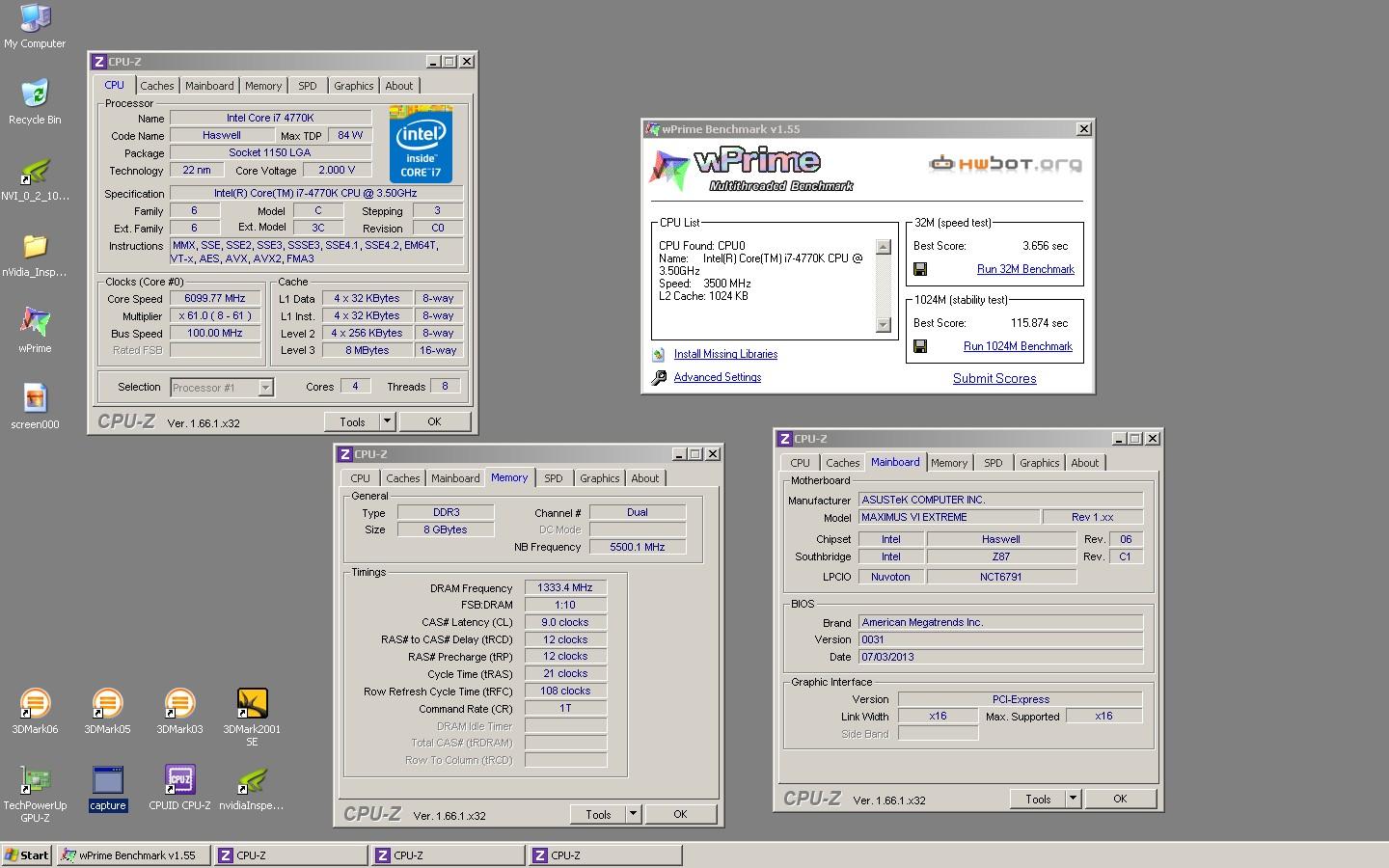Open Advanced Settings link

click(x=717, y=377)
